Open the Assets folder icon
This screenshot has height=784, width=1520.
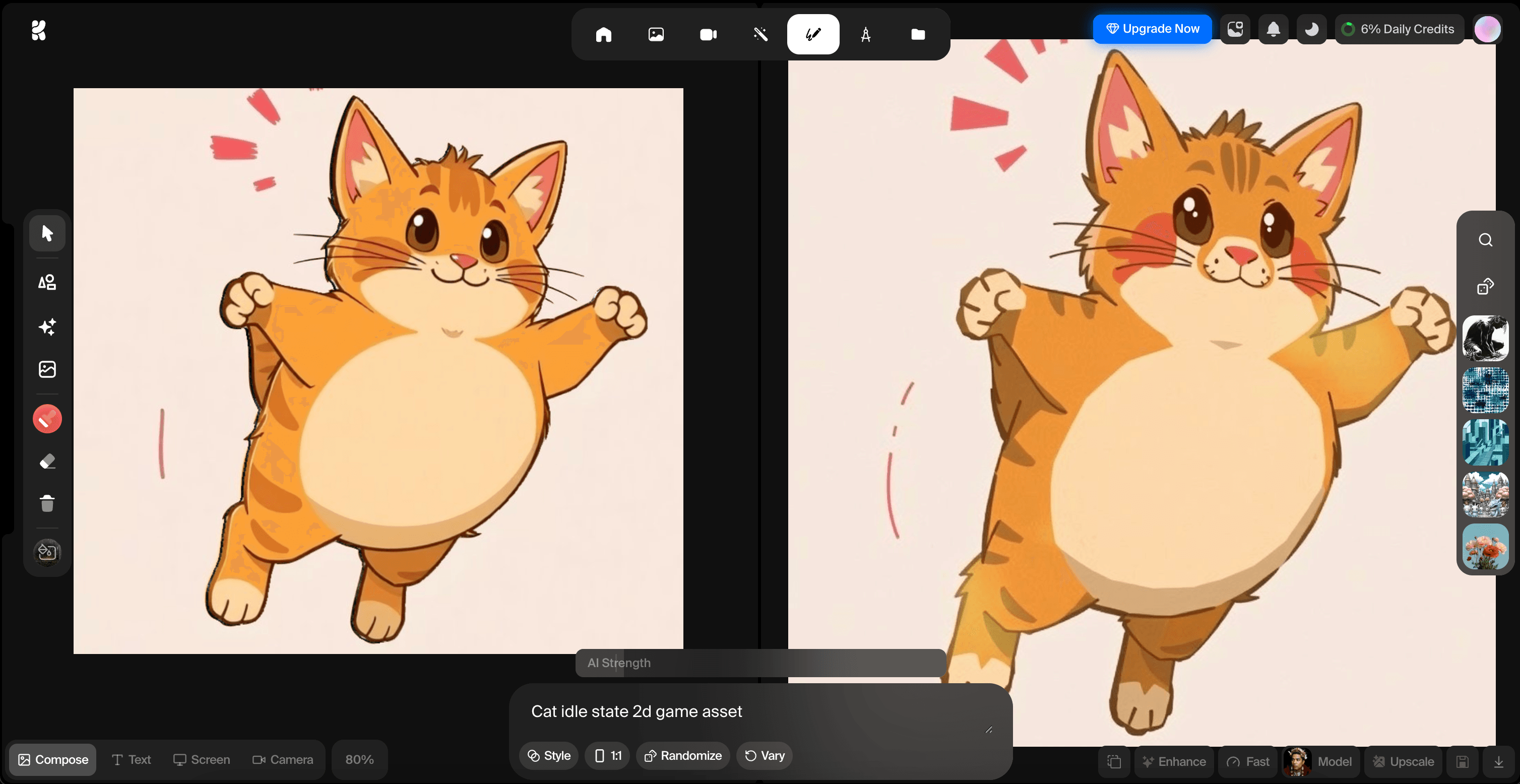[x=918, y=34]
